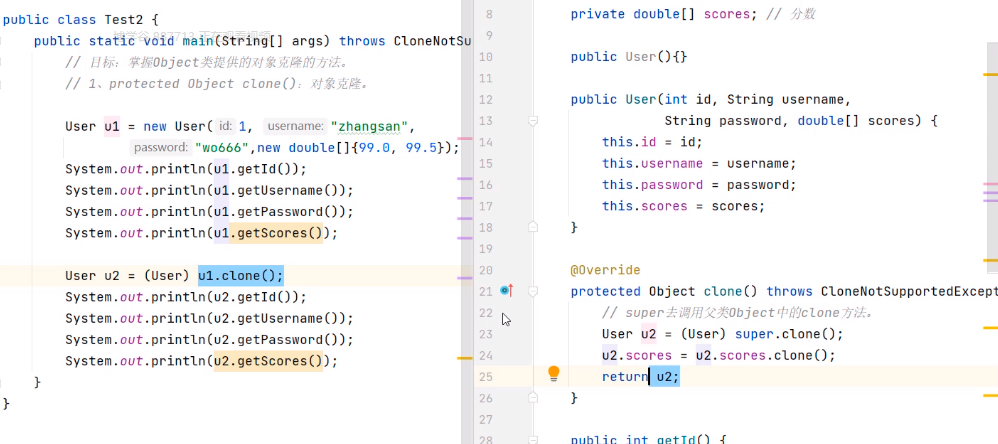
Task: Click the private double[] scores field declaration
Action: tap(664, 14)
